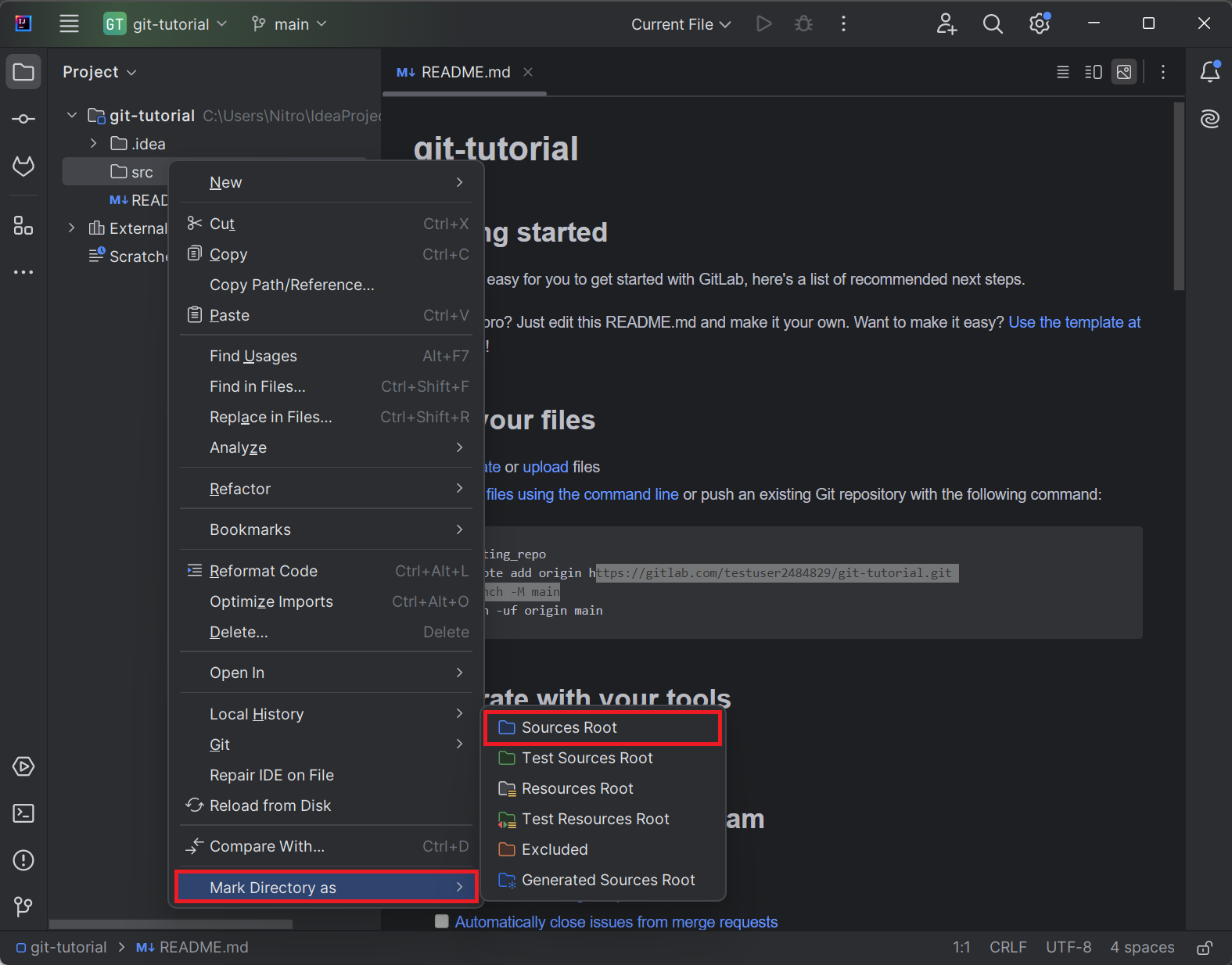Open the Problems tool window

(23, 860)
